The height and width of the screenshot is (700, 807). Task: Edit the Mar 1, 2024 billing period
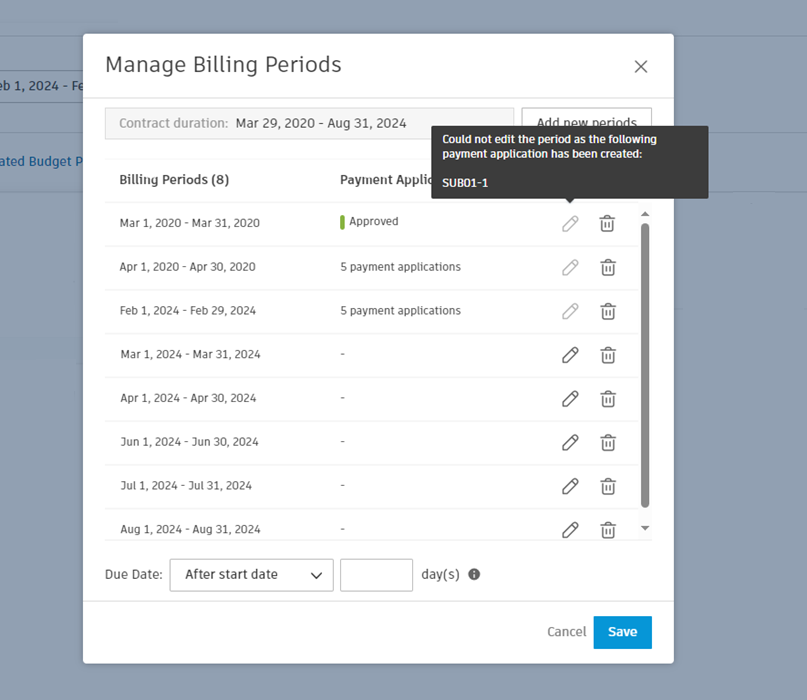point(570,355)
